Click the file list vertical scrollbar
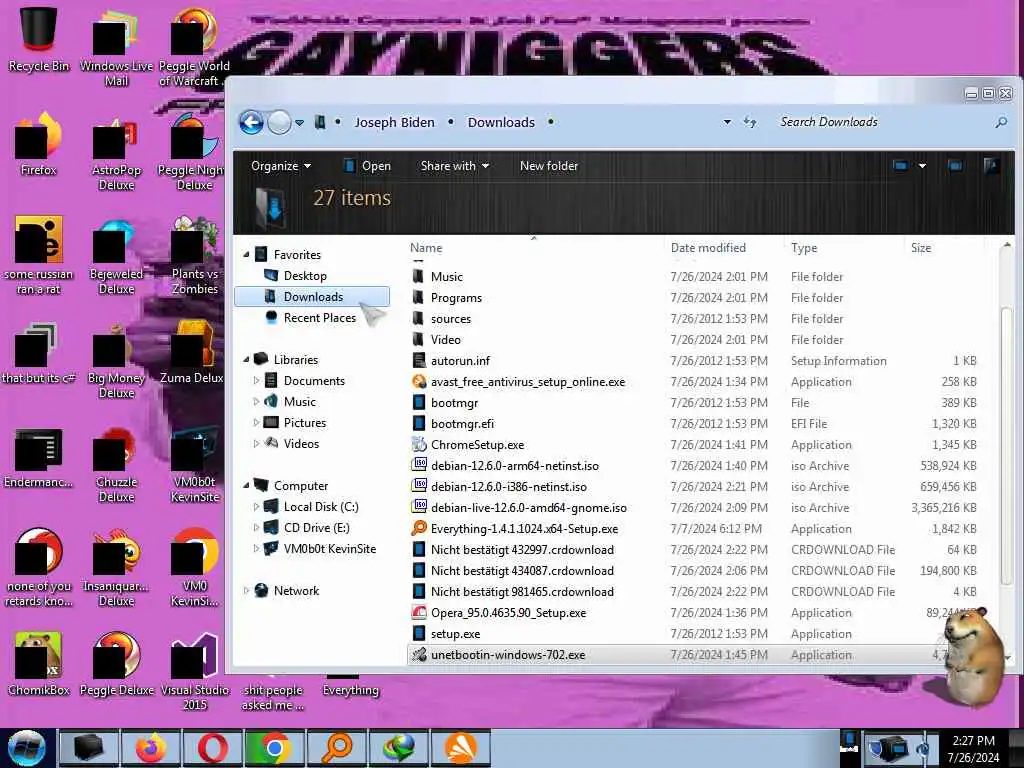 point(1007,444)
